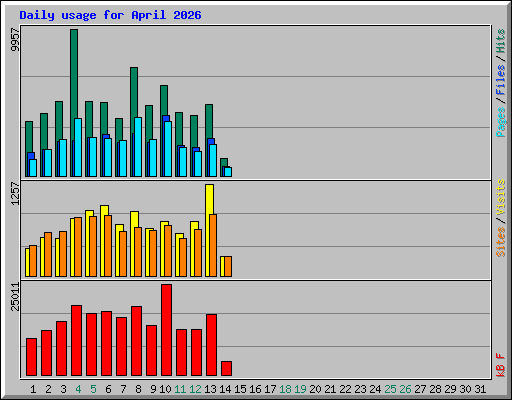The height and width of the screenshot is (400, 512).
Task: Click the tallest yellow visits bar on day 13
Action: coord(209,199)
